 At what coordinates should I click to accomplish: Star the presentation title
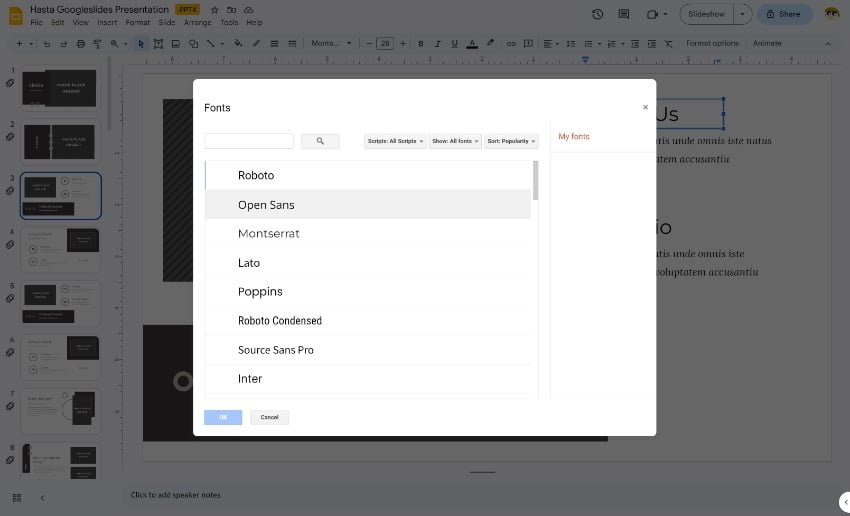point(214,9)
